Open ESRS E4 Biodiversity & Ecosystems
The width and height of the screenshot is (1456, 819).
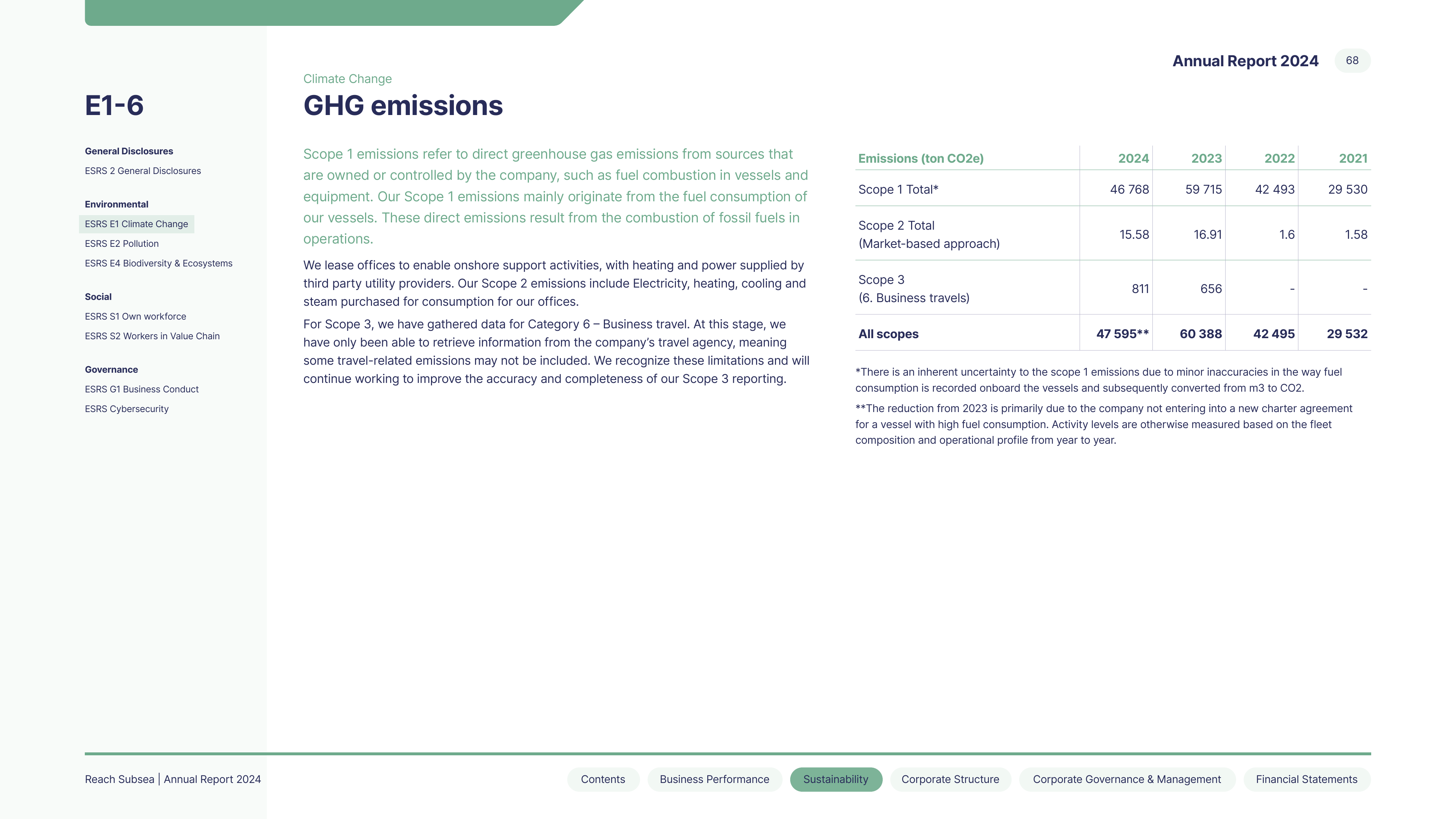click(158, 264)
